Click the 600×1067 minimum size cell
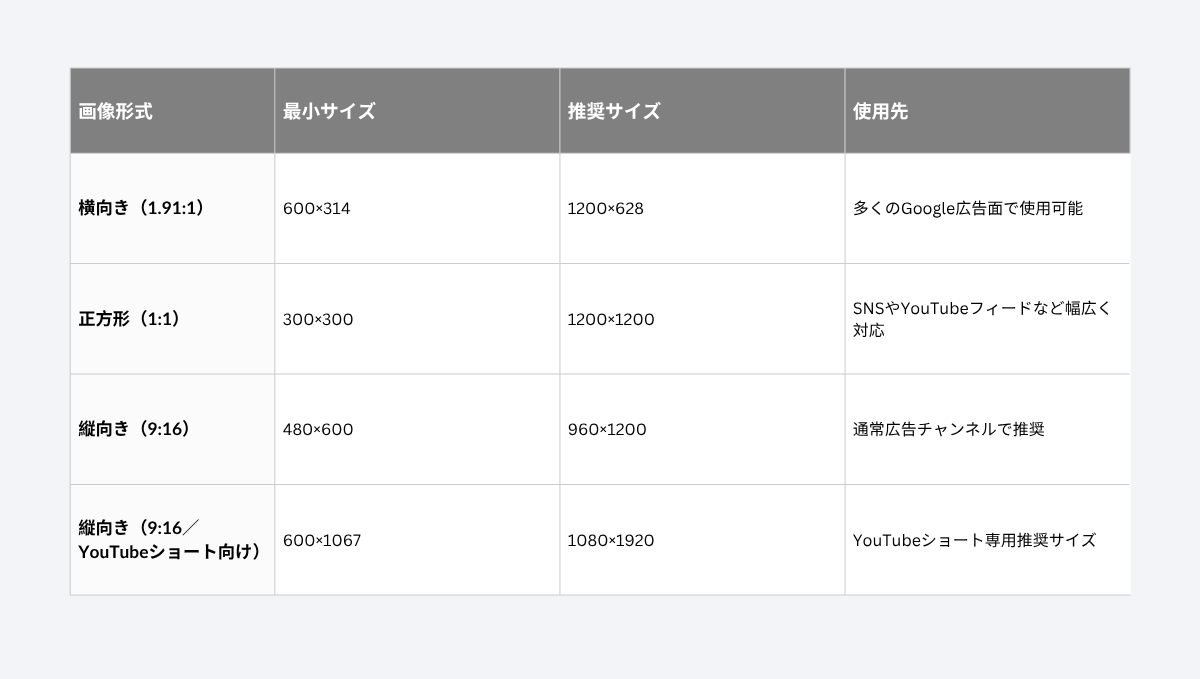 click(x=417, y=540)
